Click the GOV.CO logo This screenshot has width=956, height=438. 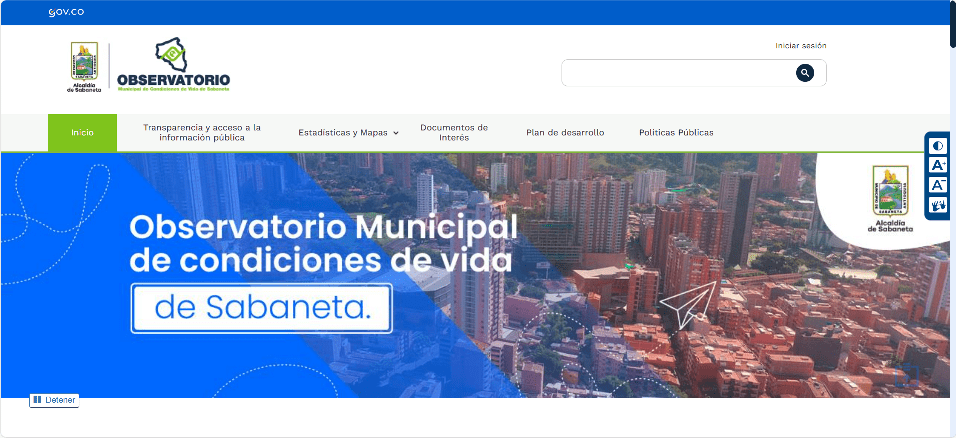tap(64, 13)
